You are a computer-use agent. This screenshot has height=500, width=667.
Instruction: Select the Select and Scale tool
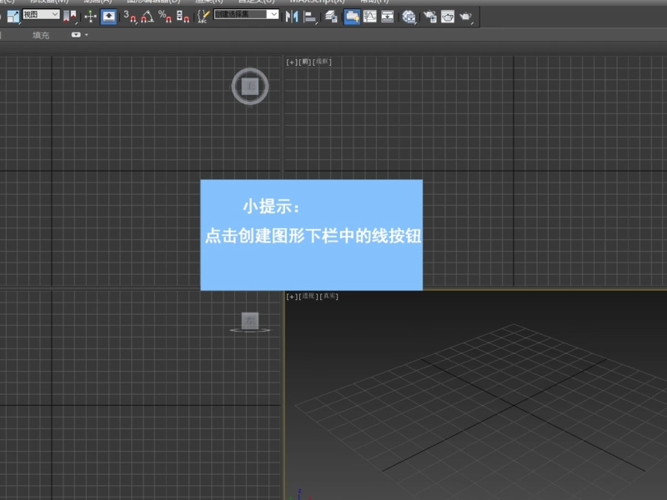click(13, 17)
